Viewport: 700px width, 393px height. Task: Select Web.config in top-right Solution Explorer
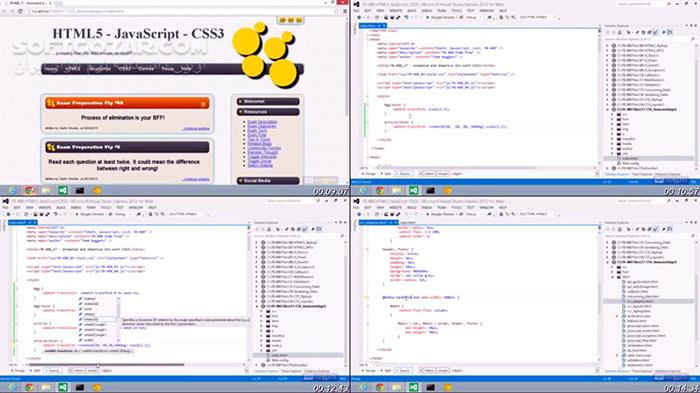(631, 163)
